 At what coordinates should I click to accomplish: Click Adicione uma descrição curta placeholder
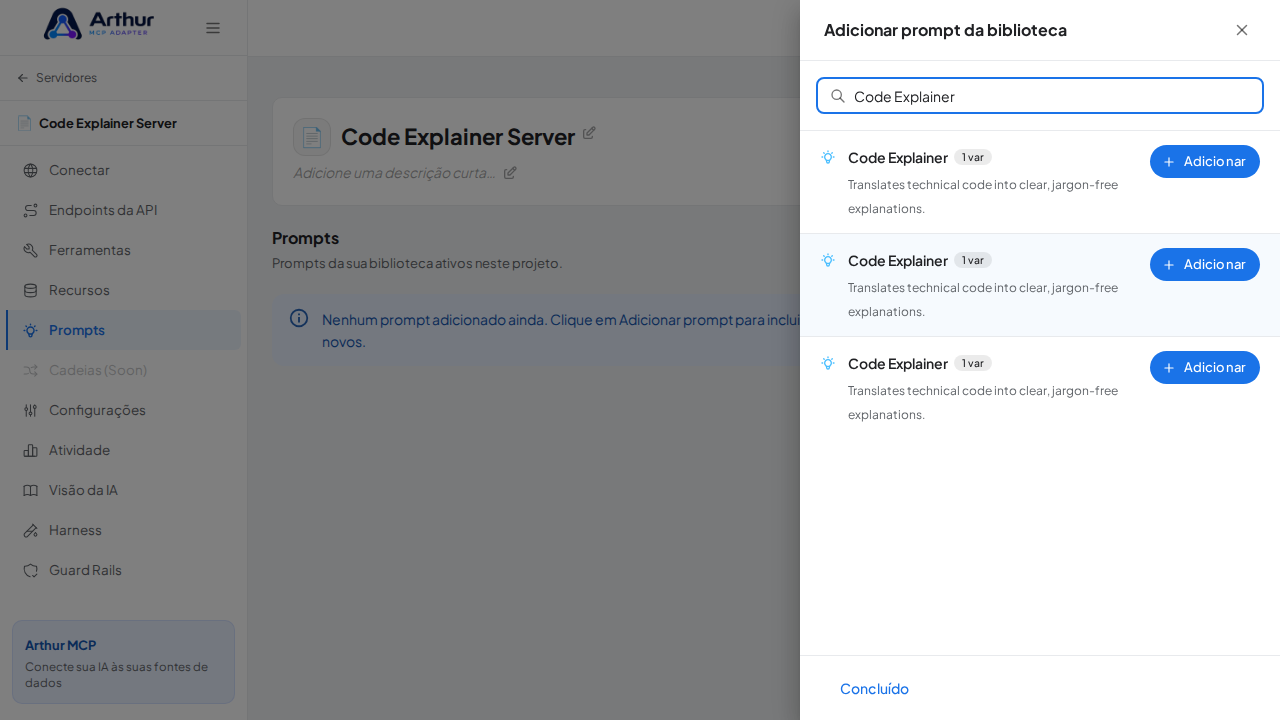click(394, 172)
